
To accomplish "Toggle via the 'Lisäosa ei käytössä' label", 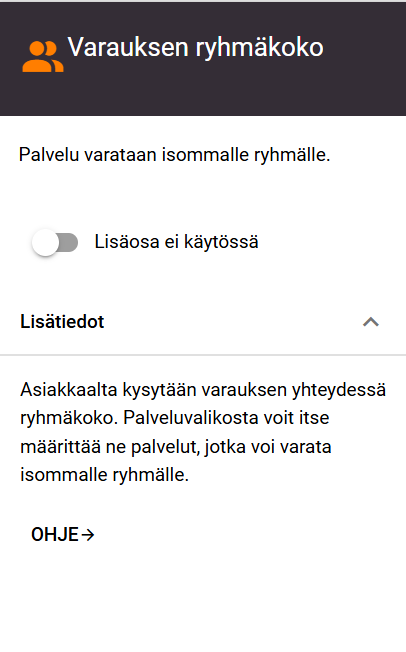I will click(176, 242).
